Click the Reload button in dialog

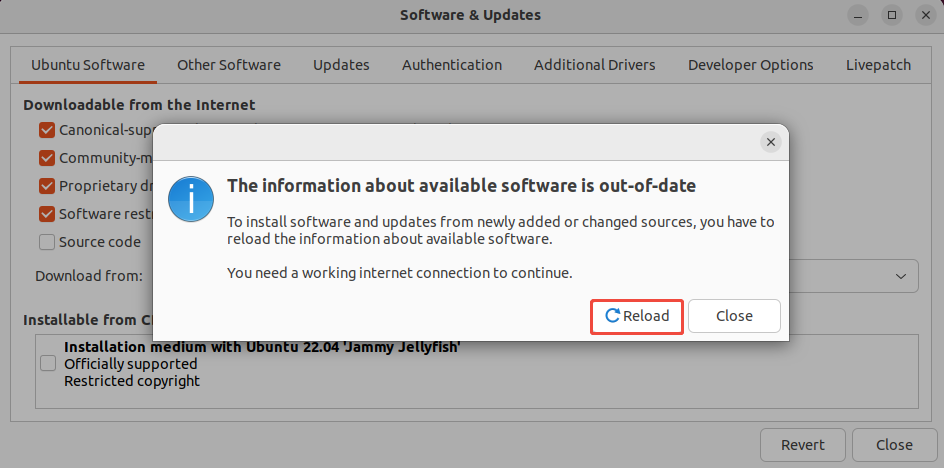636,316
